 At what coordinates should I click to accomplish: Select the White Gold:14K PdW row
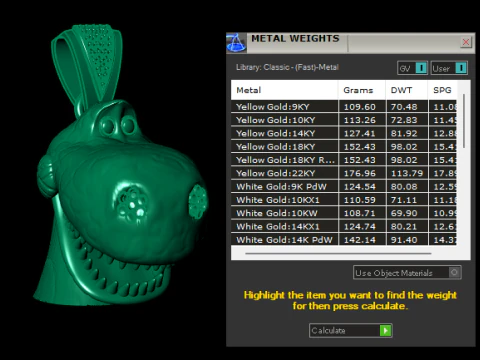[x=344, y=240]
